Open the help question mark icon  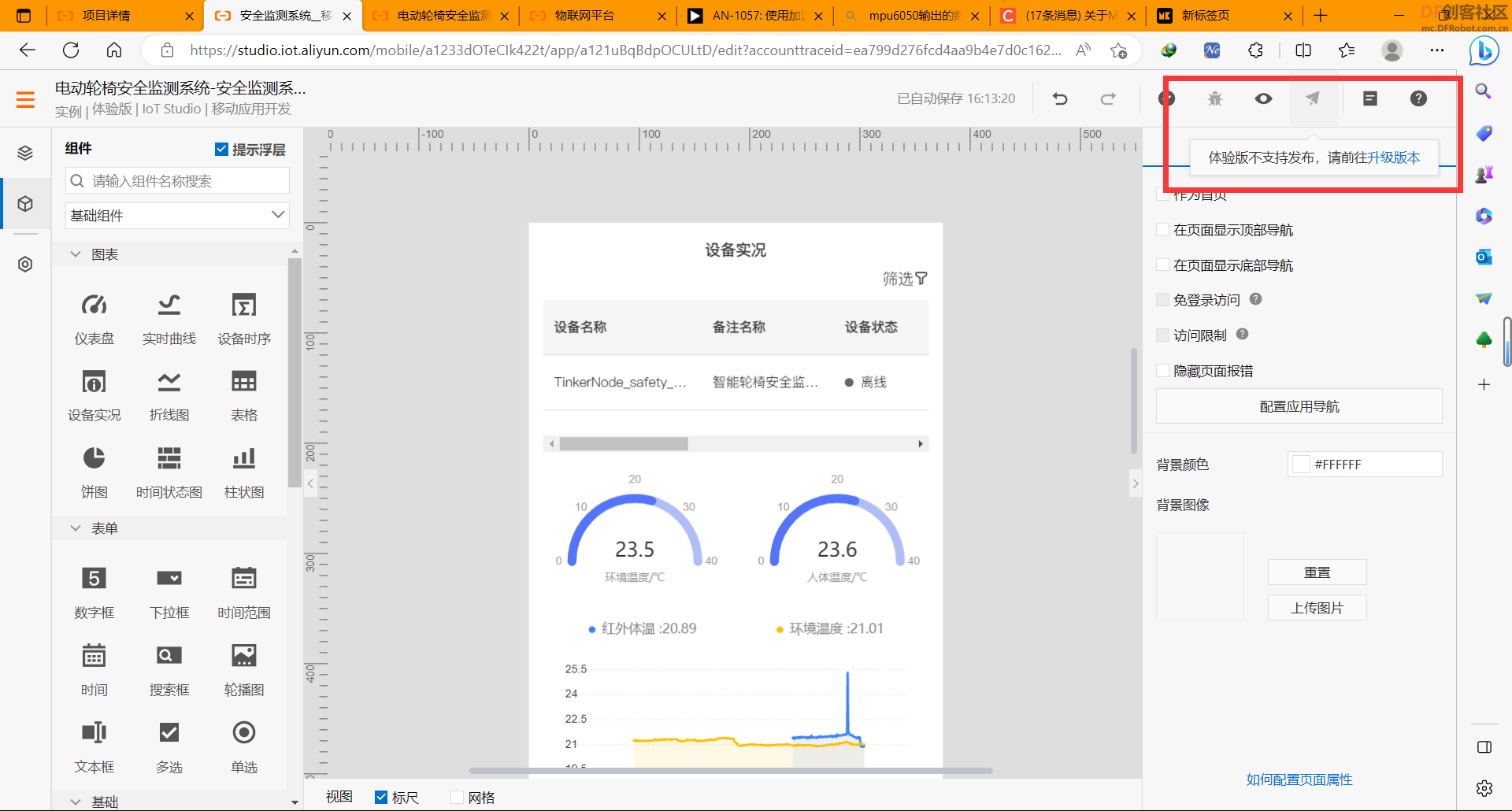coord(1418,98)
